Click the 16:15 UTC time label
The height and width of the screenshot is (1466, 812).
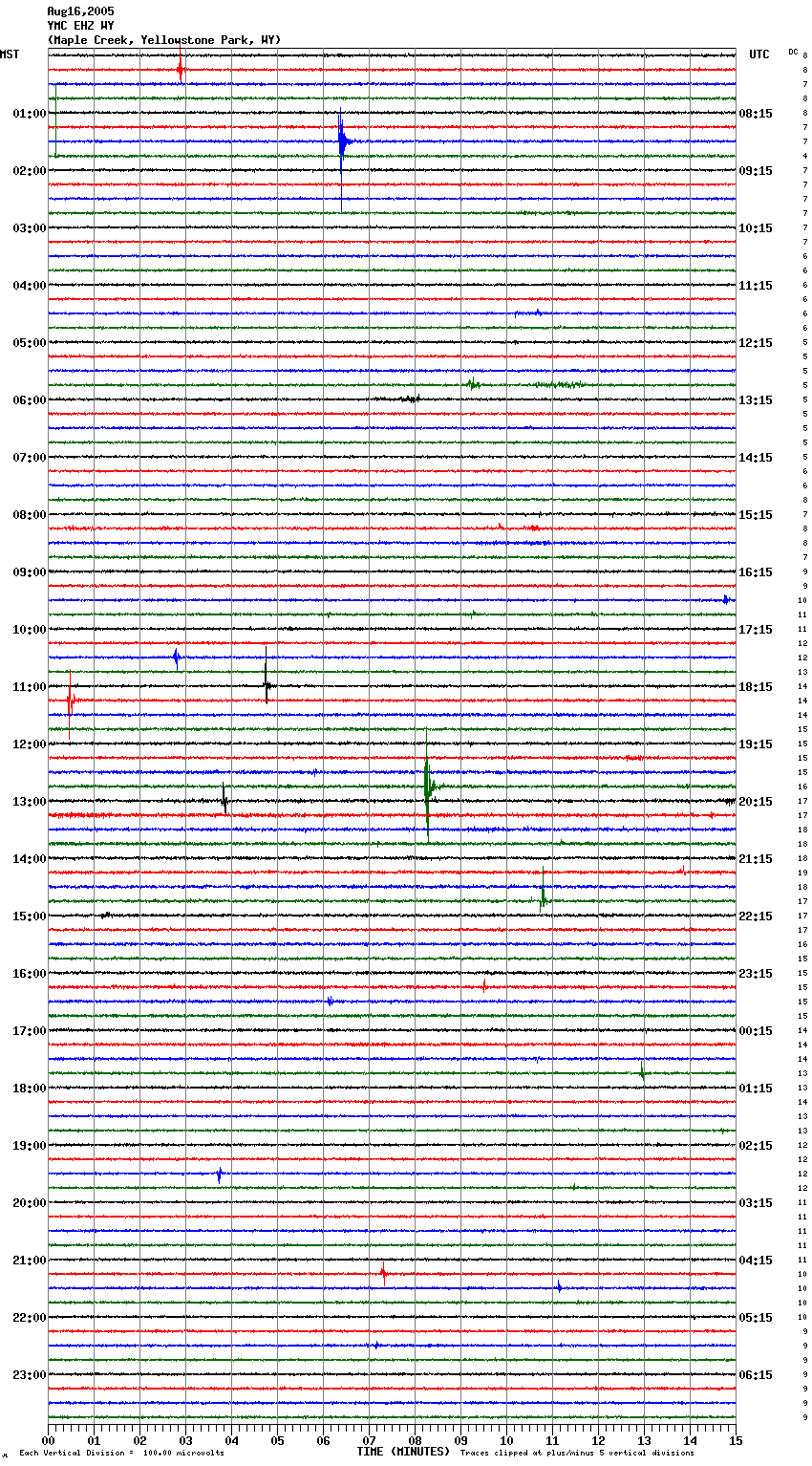756,572
